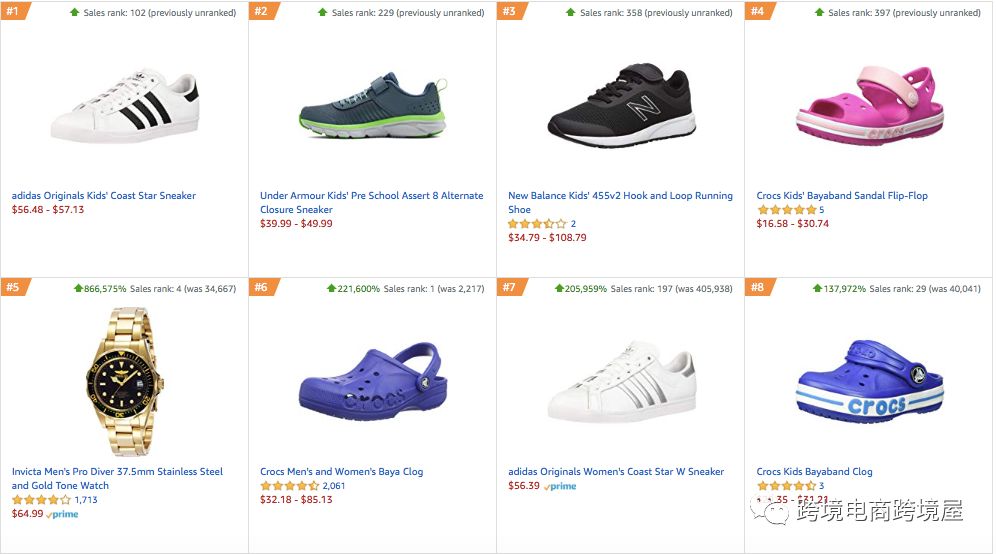The width and height of the screenshot is (996, 554).
Task: Click the adidas Coast Star Sneaker image
Action: [x=125, y=105]
